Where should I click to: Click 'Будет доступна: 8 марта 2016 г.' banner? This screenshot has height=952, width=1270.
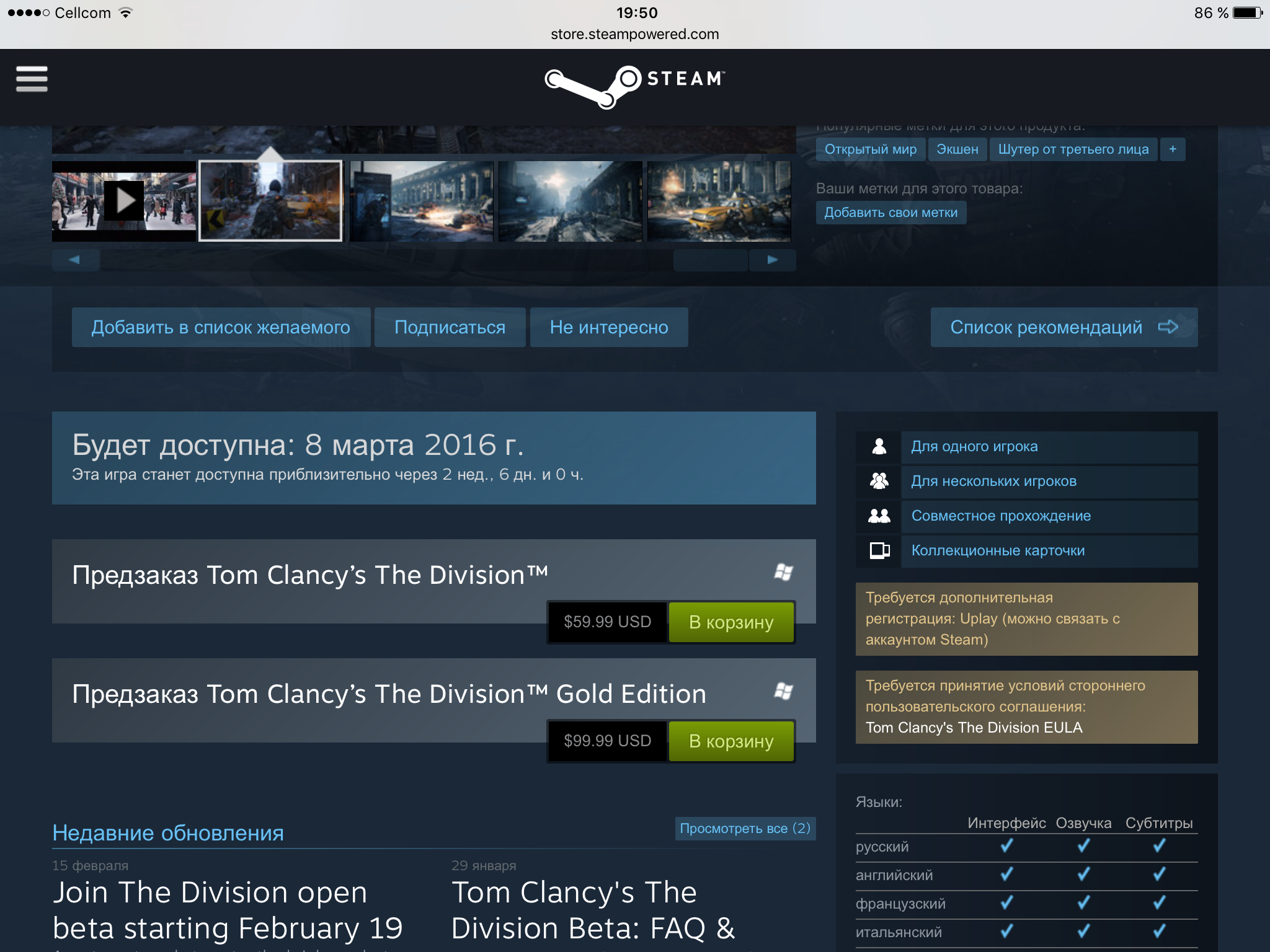point(434,458)
